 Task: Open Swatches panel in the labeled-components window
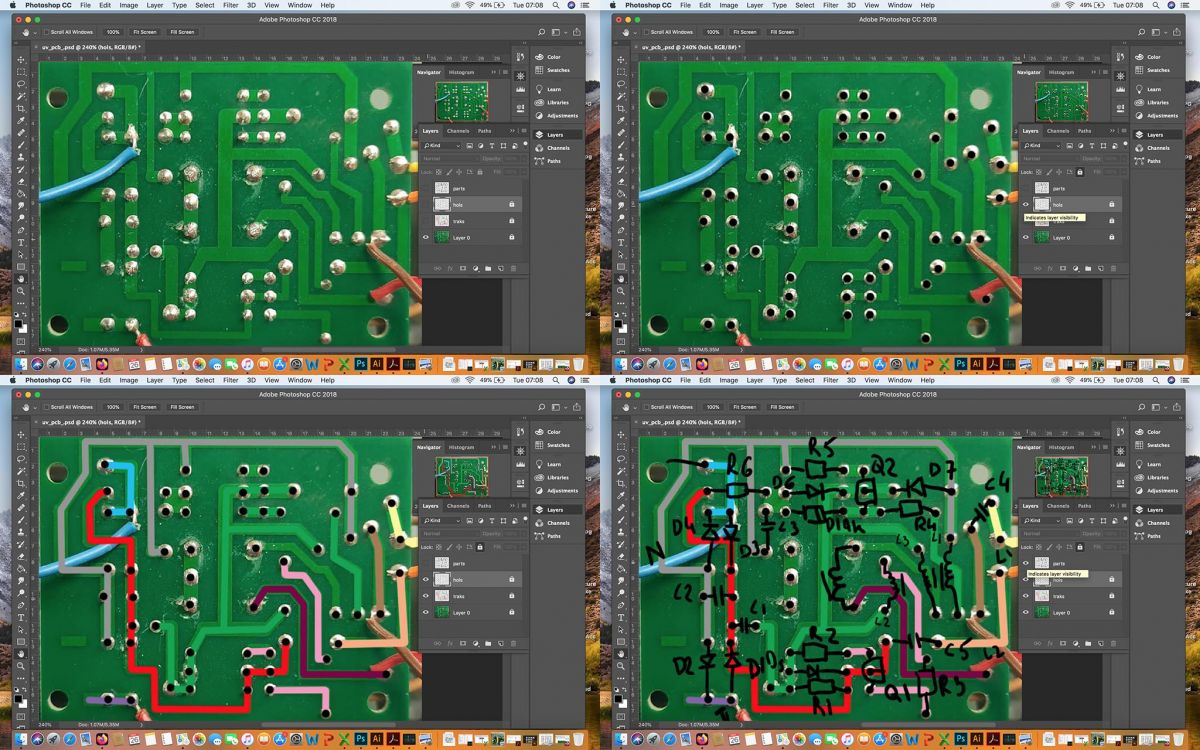(x=1158, y=445)
